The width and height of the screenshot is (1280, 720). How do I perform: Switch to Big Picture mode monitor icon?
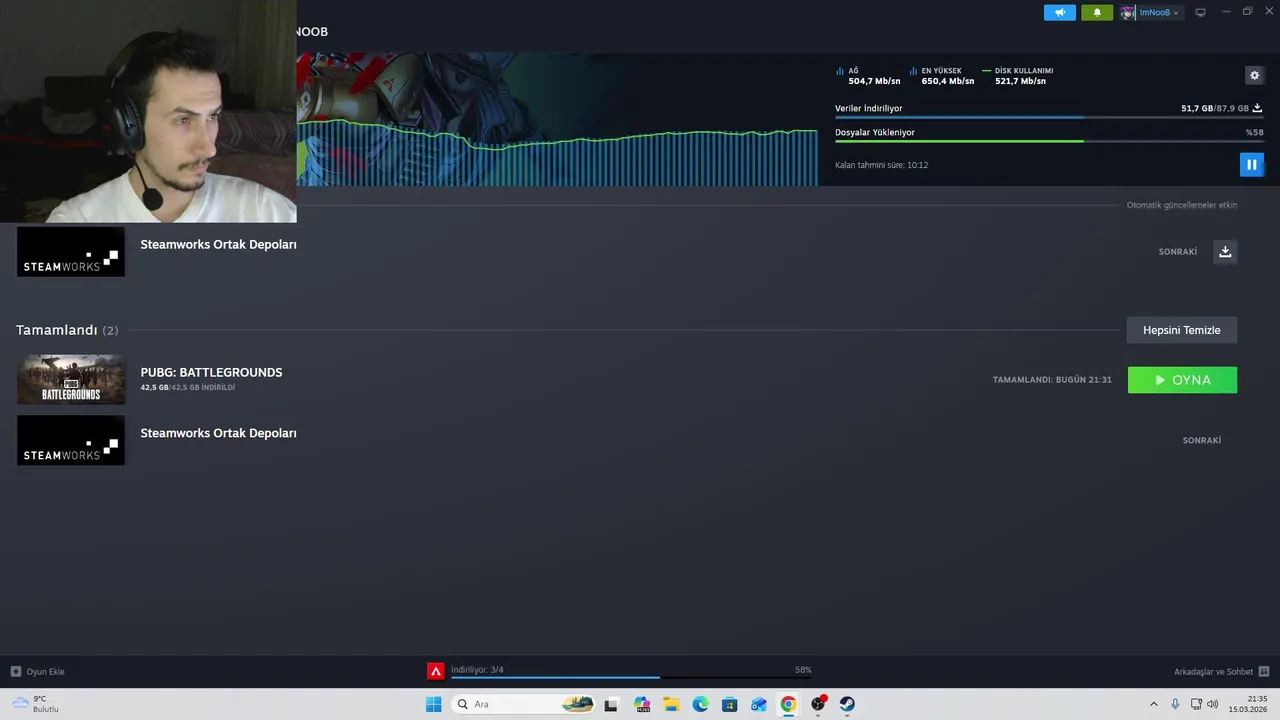click(1201, 12)
